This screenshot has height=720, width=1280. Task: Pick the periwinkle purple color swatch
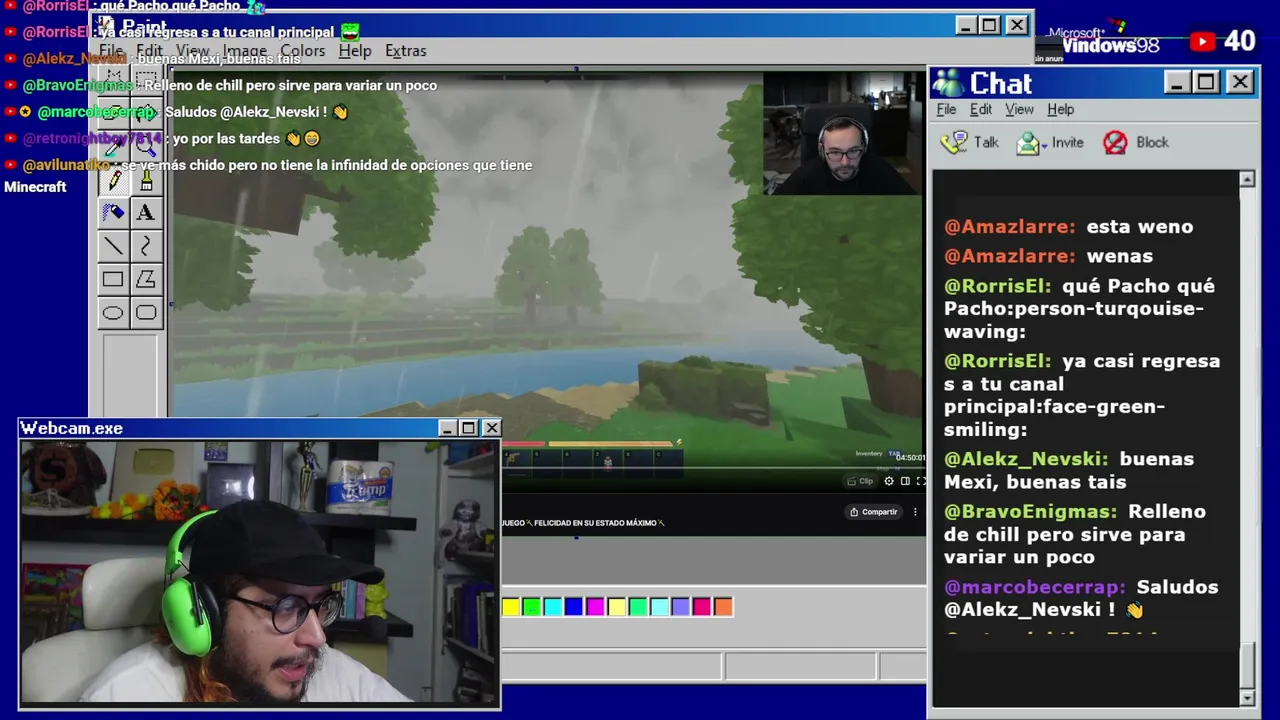[x=680, y=606]
